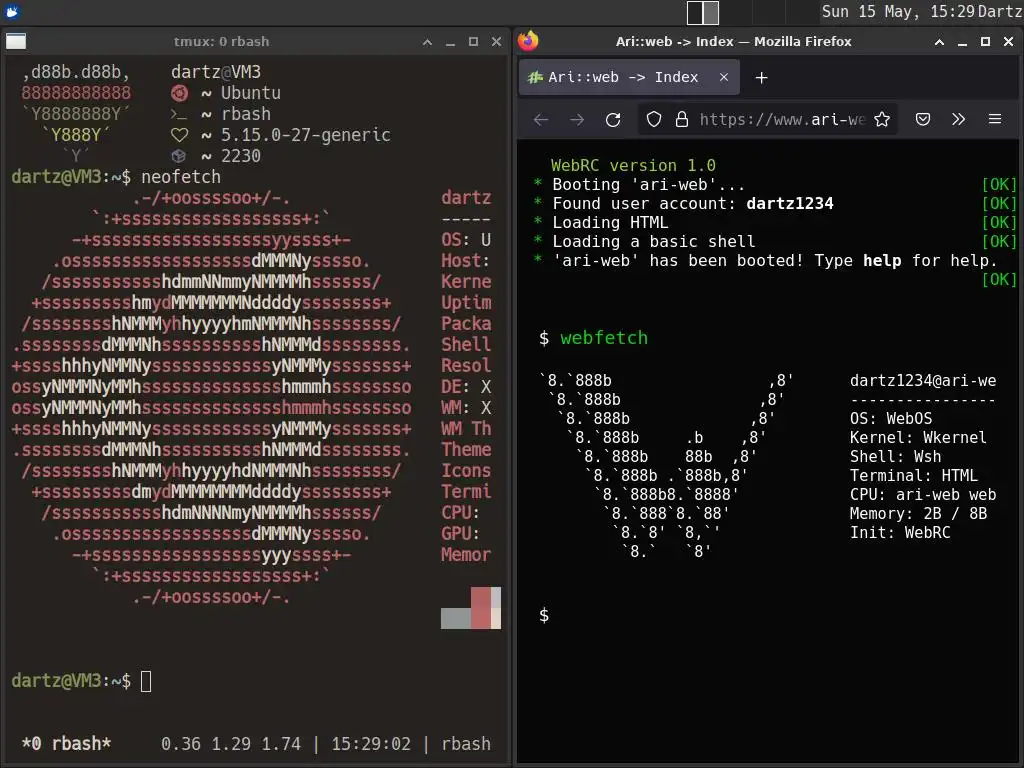This screenshot has height=768, width=1024.
Task: Click 'OS: WebOS' in webfetch output
Action: pos(891,419)
